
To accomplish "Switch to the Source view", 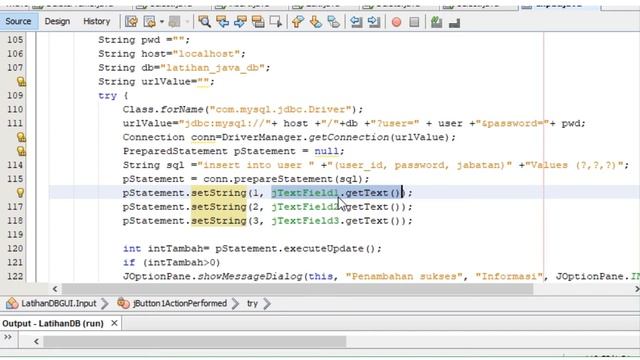I will click(x=18, y=21).
